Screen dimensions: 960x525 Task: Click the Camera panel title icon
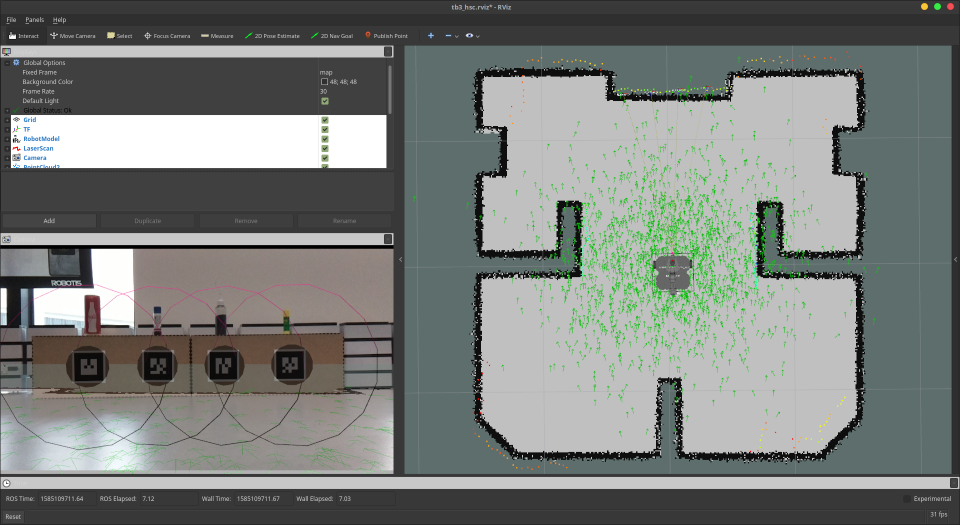(7, 239)
